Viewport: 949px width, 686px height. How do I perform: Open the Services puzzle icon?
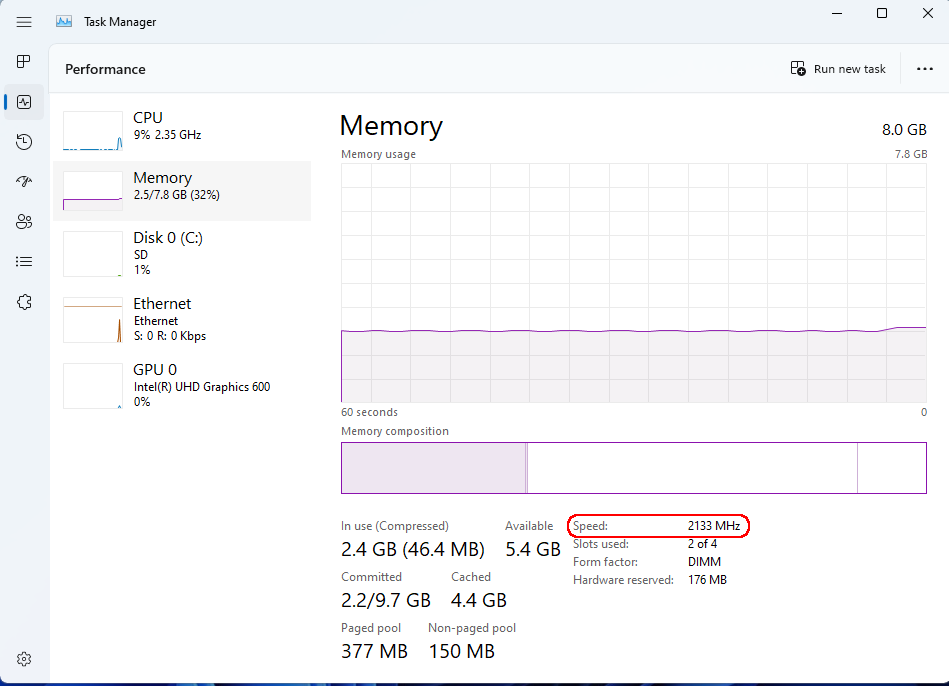24,302
